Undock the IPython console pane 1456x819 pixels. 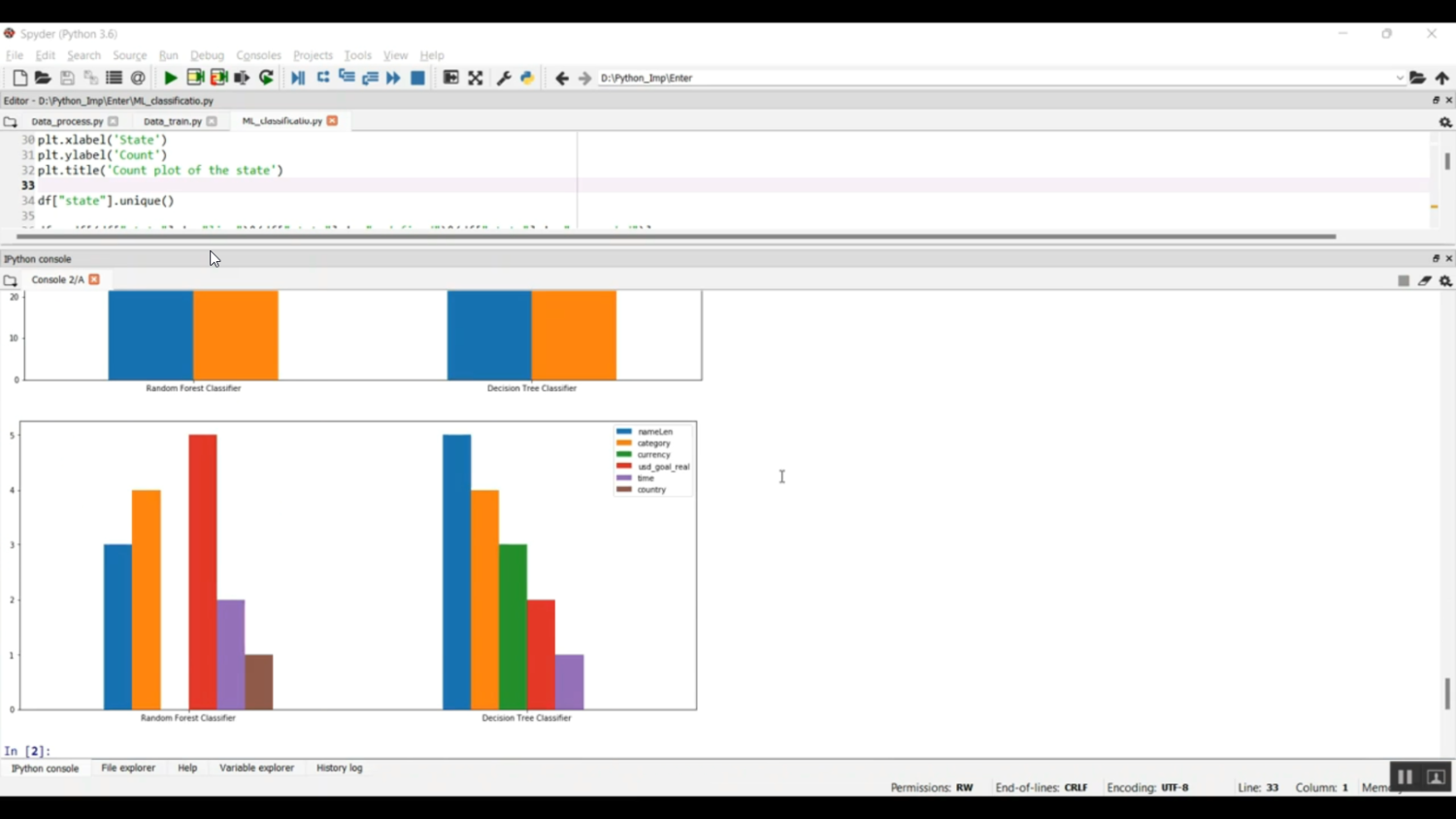click(1436, 259)
